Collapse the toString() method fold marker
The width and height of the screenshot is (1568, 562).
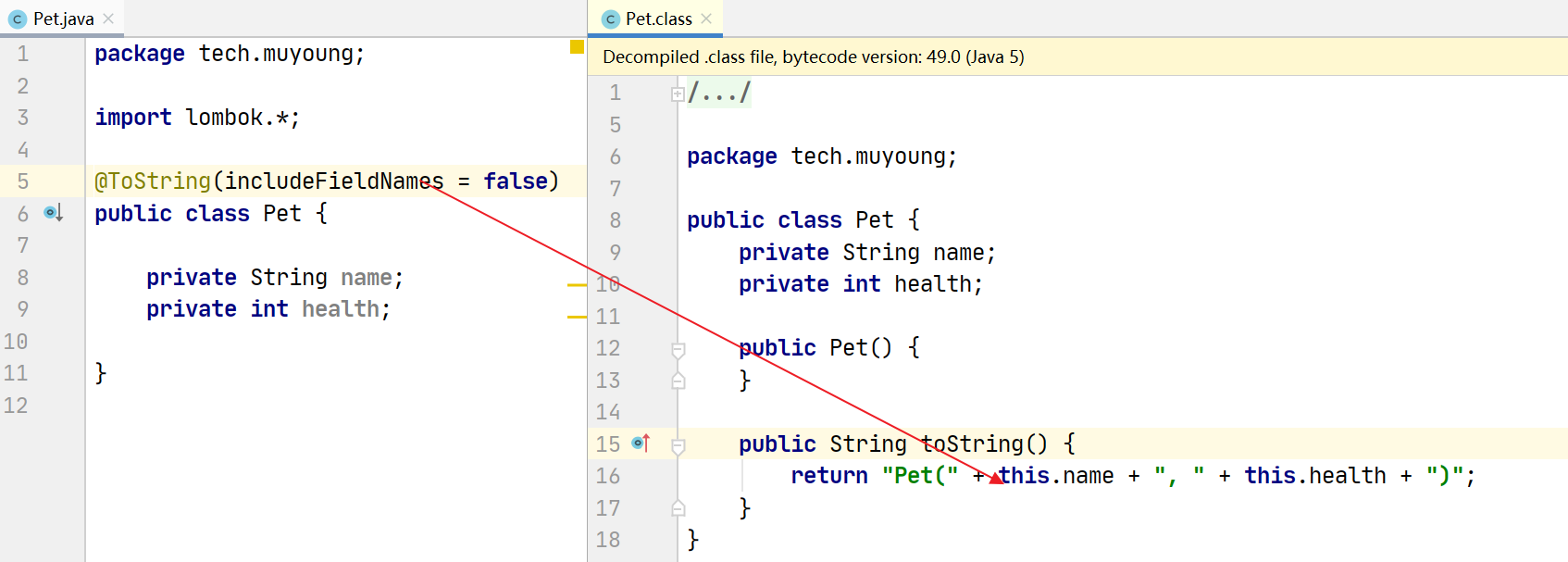pyautogui.click(x=678, y=445)
